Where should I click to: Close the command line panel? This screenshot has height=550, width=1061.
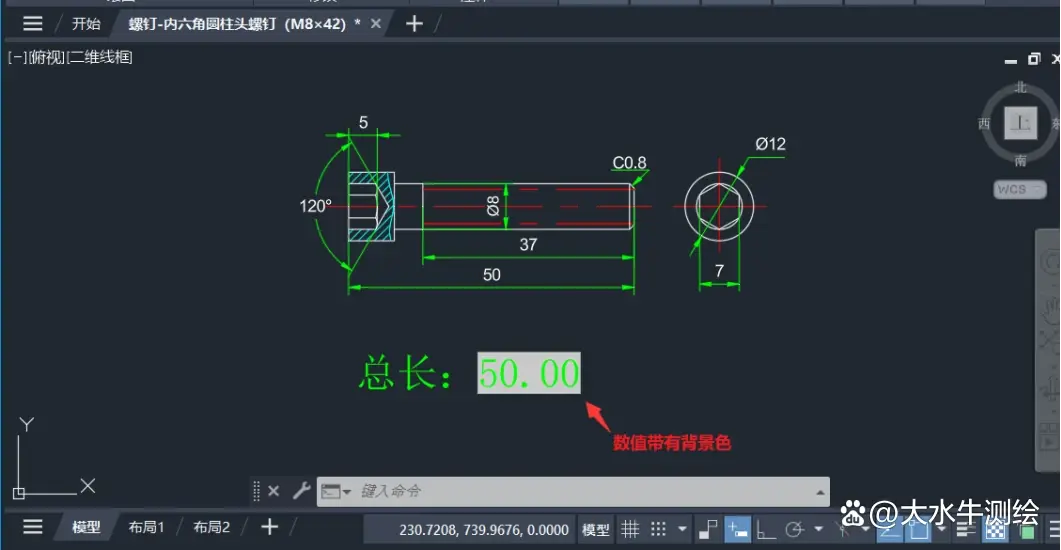coord(273,491)
